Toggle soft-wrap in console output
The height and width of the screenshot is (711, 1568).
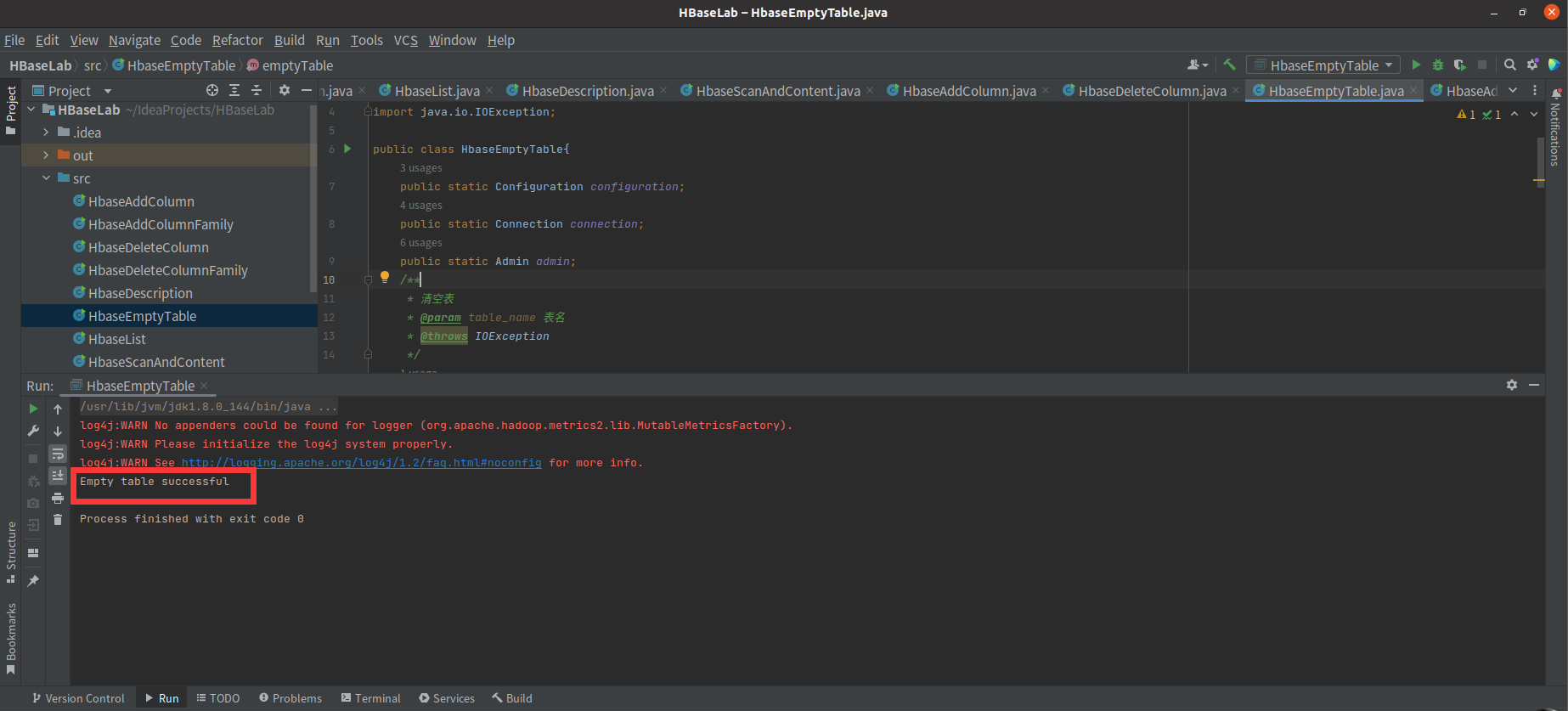[x=58, y=454]
